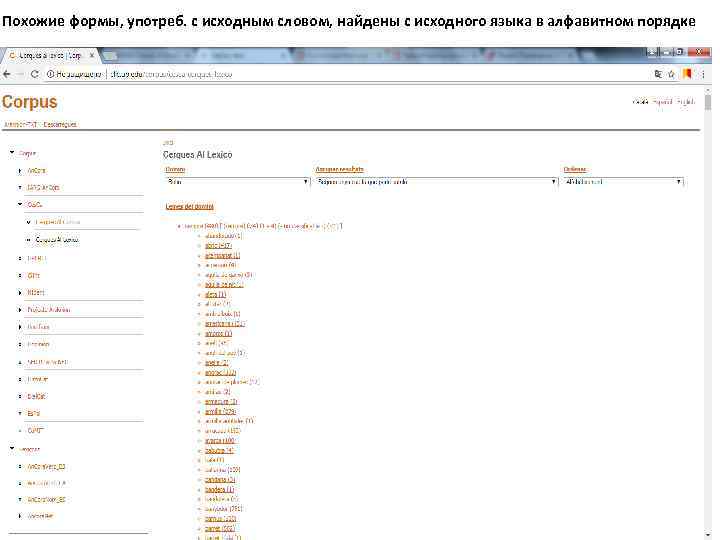Open the site info icon in the address bar
This screenshot has height=540, width=720.
pyautogui.click(x=50, y=74)
